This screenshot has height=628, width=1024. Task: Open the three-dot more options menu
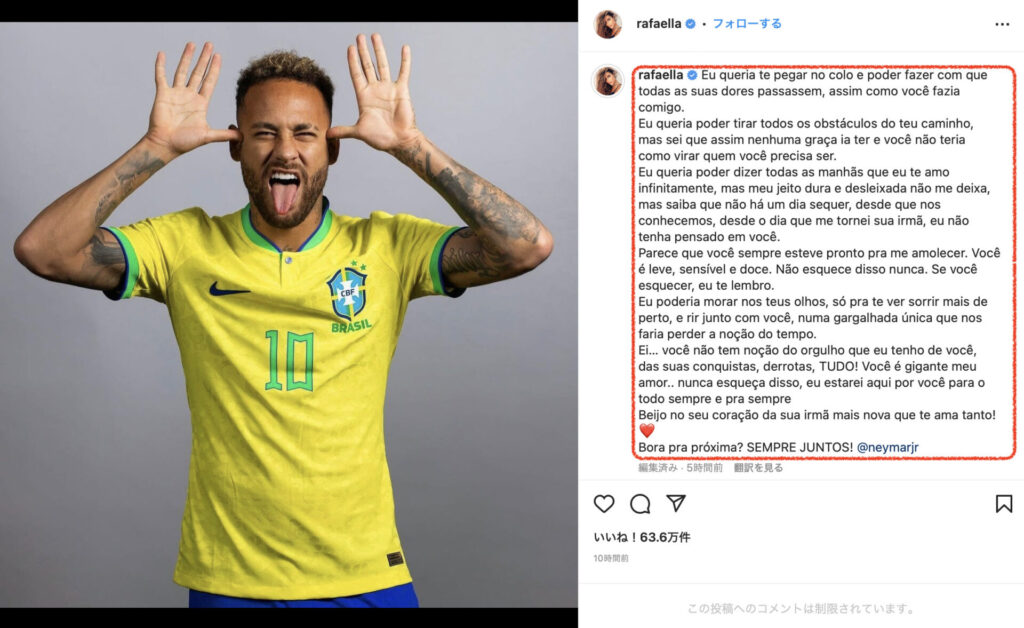click(x=1002, y=24)
